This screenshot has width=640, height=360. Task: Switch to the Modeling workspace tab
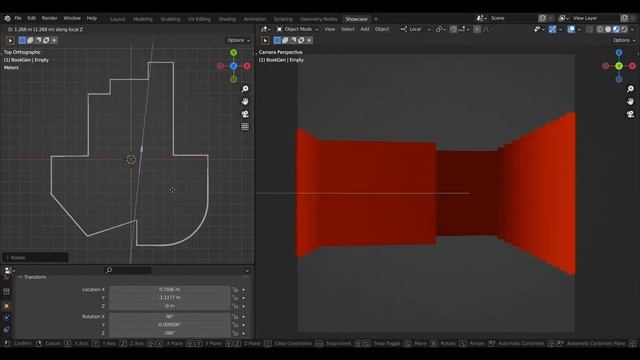(x=142, y=19)
